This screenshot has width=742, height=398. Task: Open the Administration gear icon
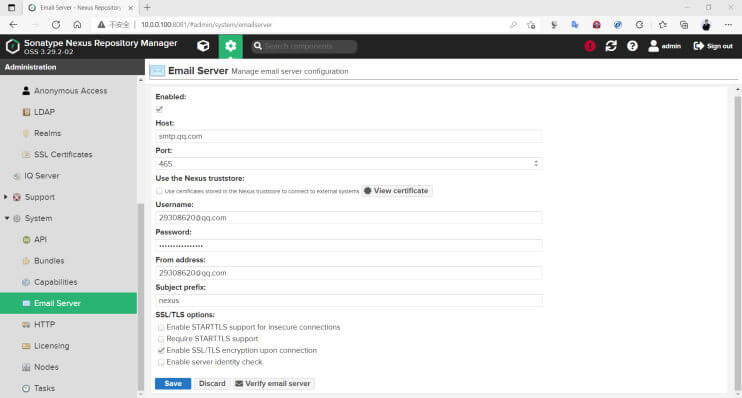click(230, 46)
